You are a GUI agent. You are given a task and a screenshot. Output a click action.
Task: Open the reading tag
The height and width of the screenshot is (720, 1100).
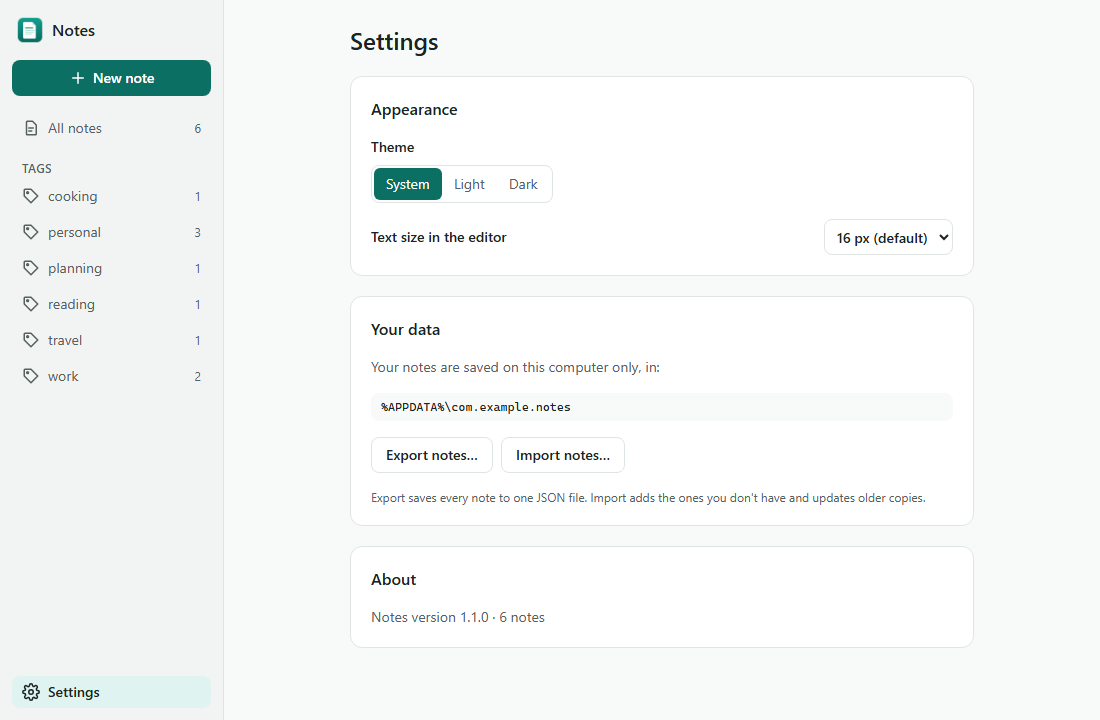tap(112, 304)
